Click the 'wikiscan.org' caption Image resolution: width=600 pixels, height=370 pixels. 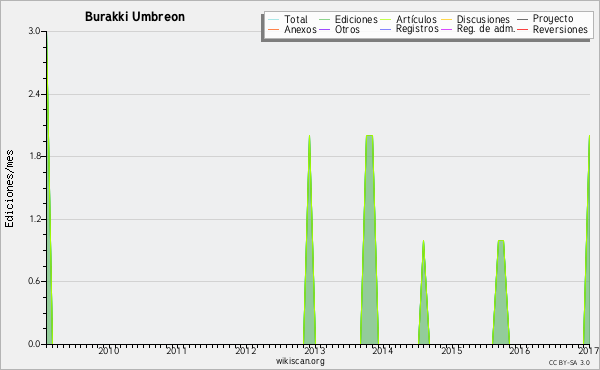(x=300, y=361)
